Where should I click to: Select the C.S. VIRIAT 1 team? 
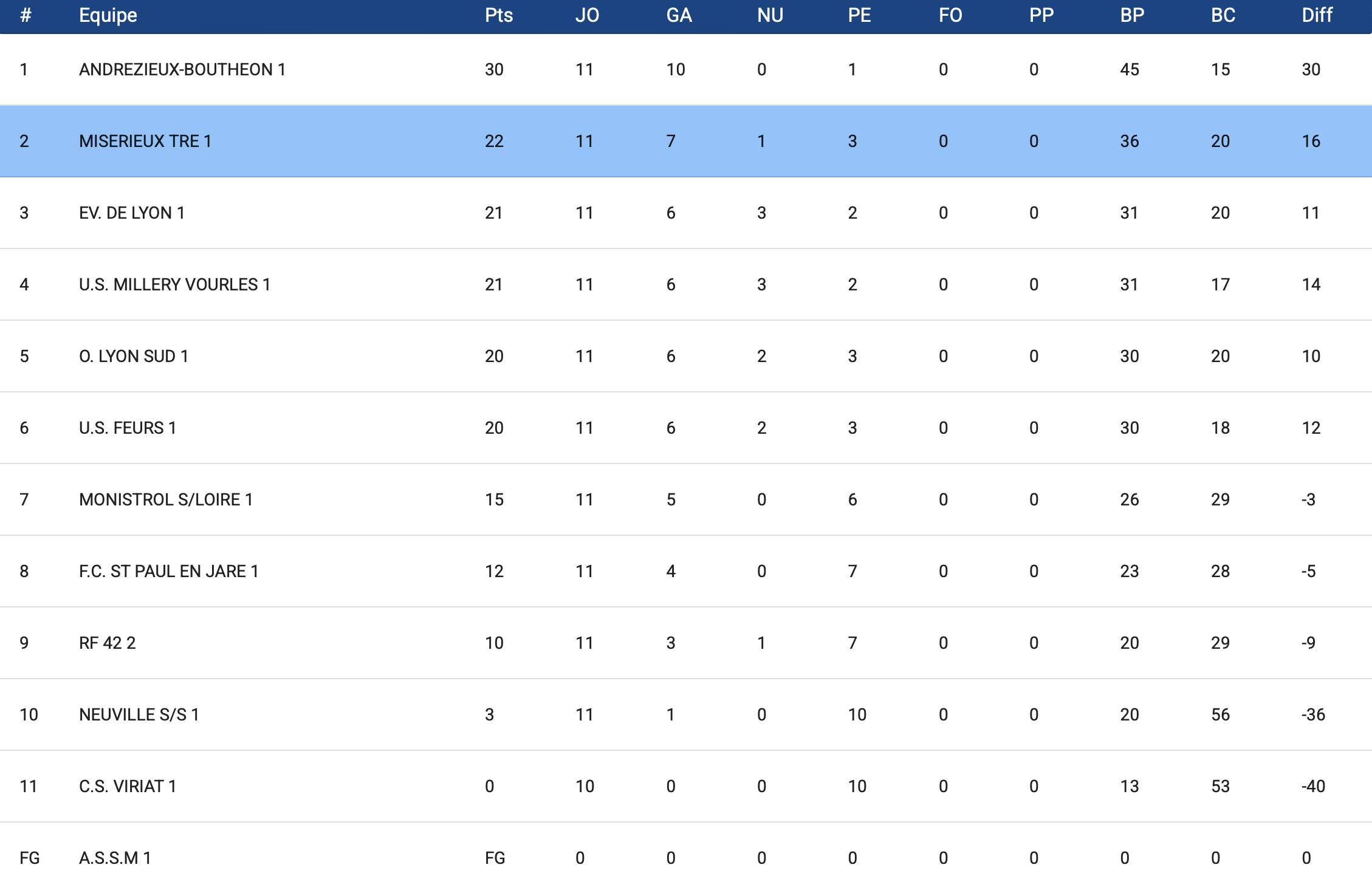click(128, 786)
